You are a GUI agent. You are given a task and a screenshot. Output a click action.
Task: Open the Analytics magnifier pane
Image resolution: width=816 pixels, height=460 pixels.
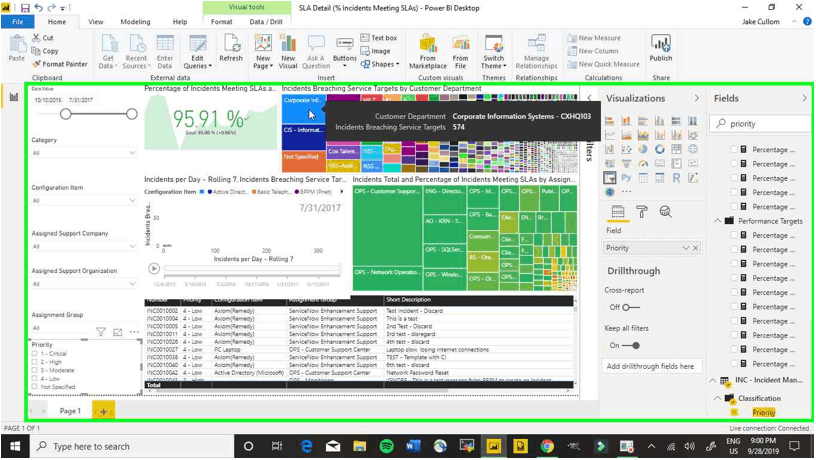click(665, 211)
